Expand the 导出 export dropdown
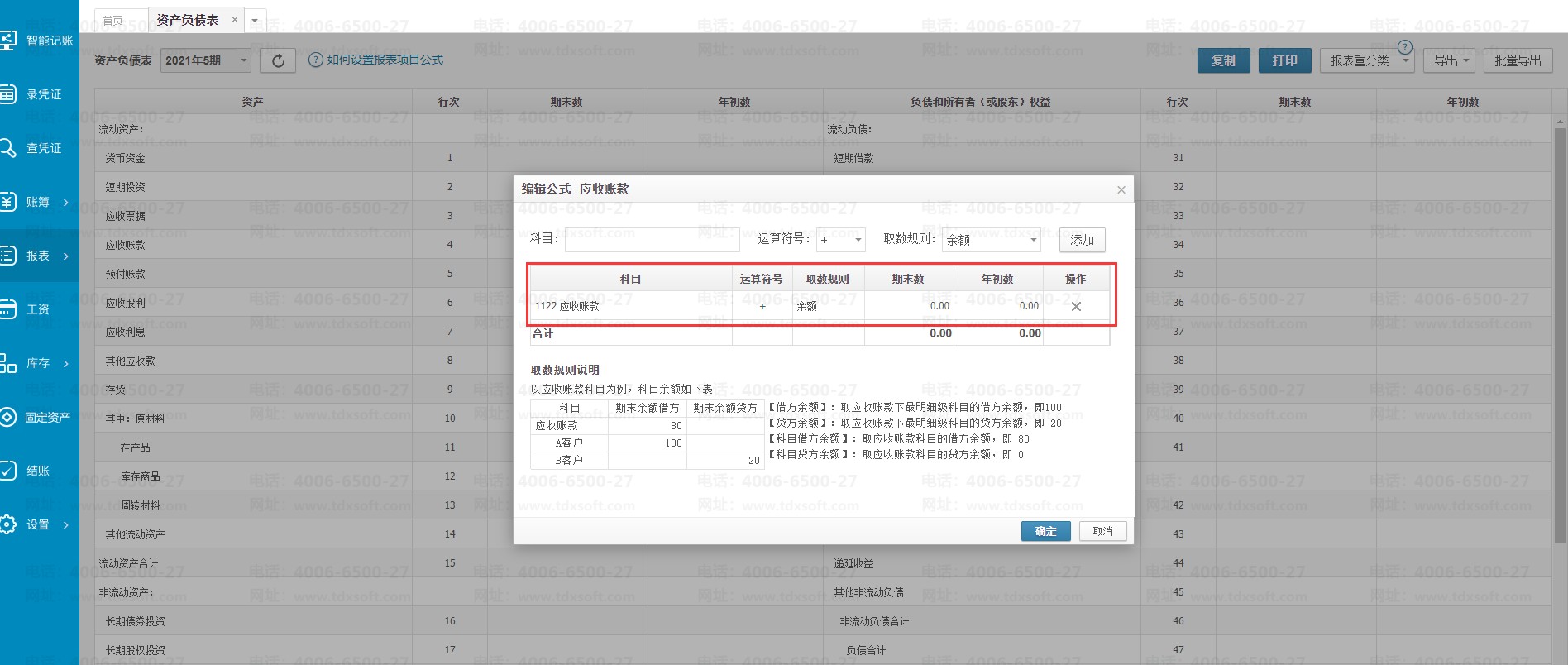1568x665 pixels. coord(1452,60)
